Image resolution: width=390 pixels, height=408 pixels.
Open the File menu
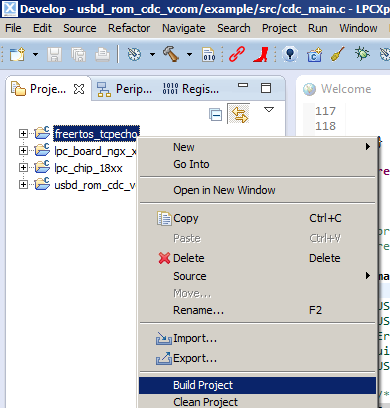[x=13, y=28]
